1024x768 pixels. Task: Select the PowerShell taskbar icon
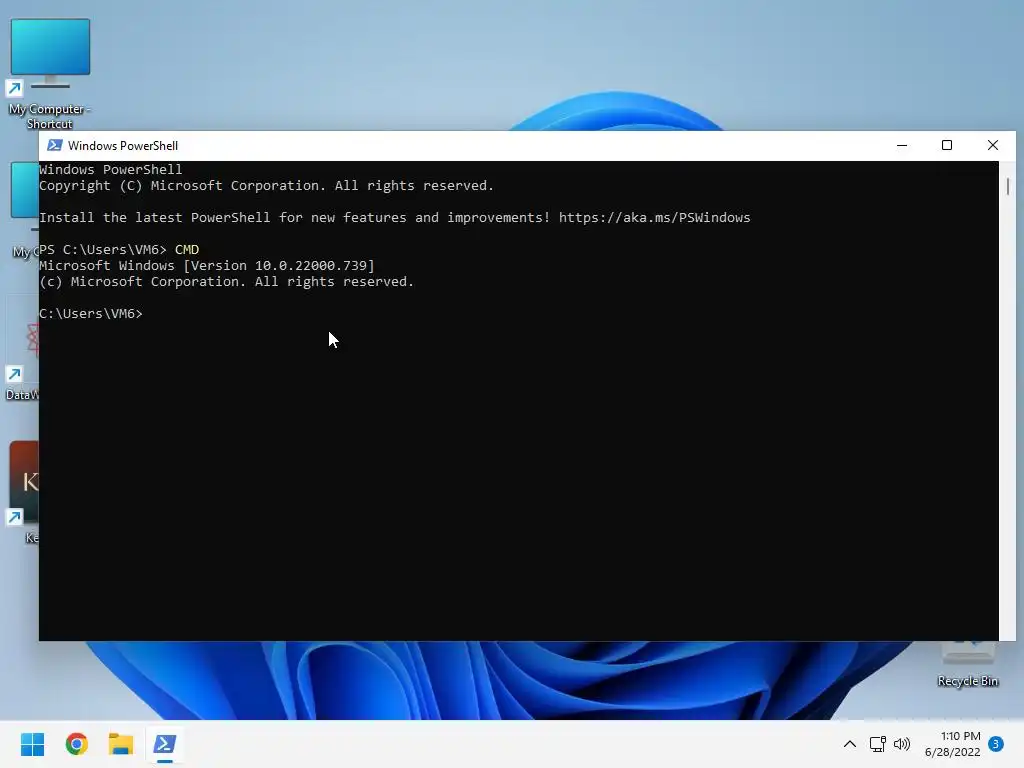[165, 744]
